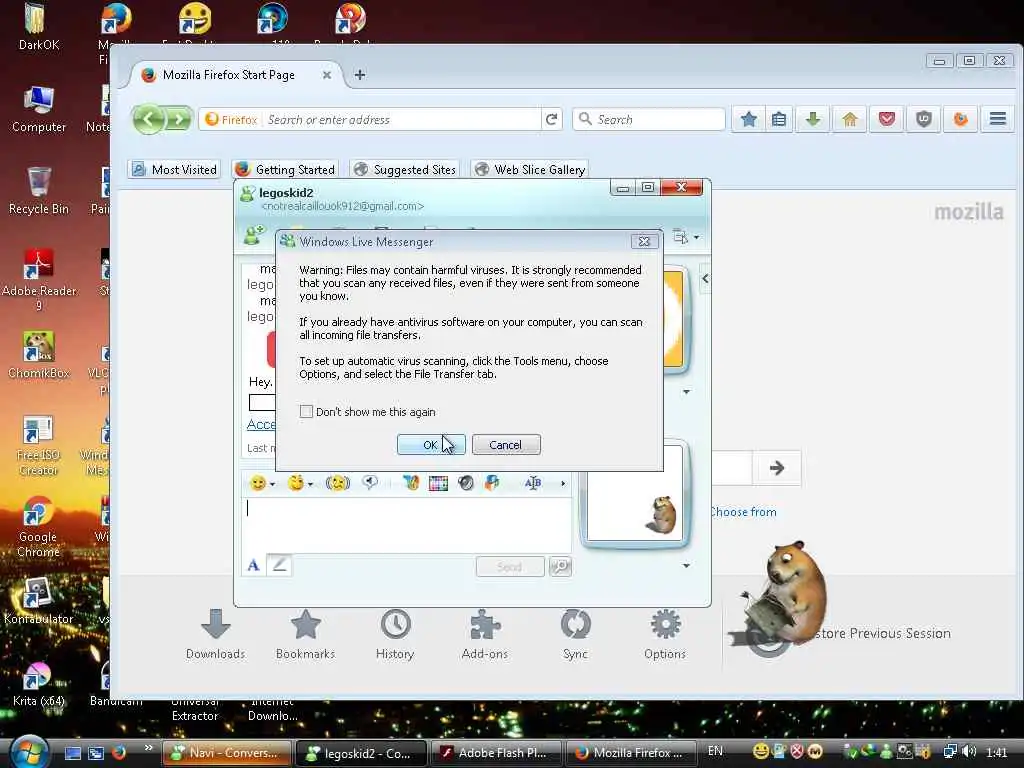The image size is (1024, 768).
Task: Cancel the Messenger virus warning dialog
Action: [506, 445]
